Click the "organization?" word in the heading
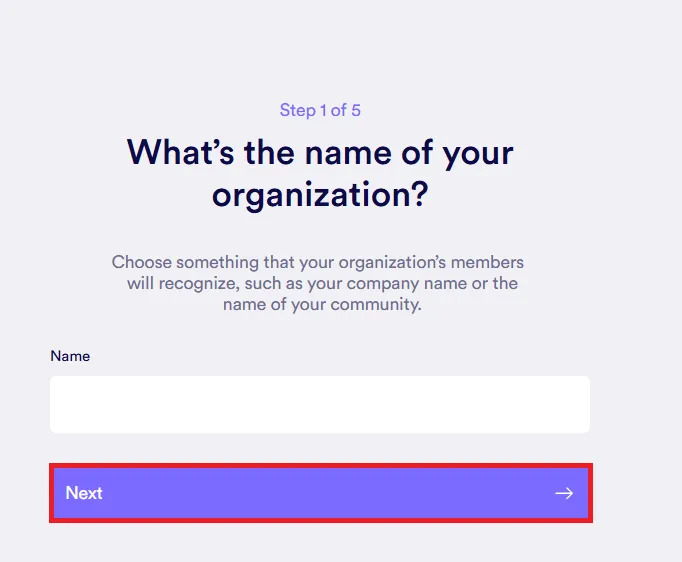682x562 pixels. [x=320, y=194]
